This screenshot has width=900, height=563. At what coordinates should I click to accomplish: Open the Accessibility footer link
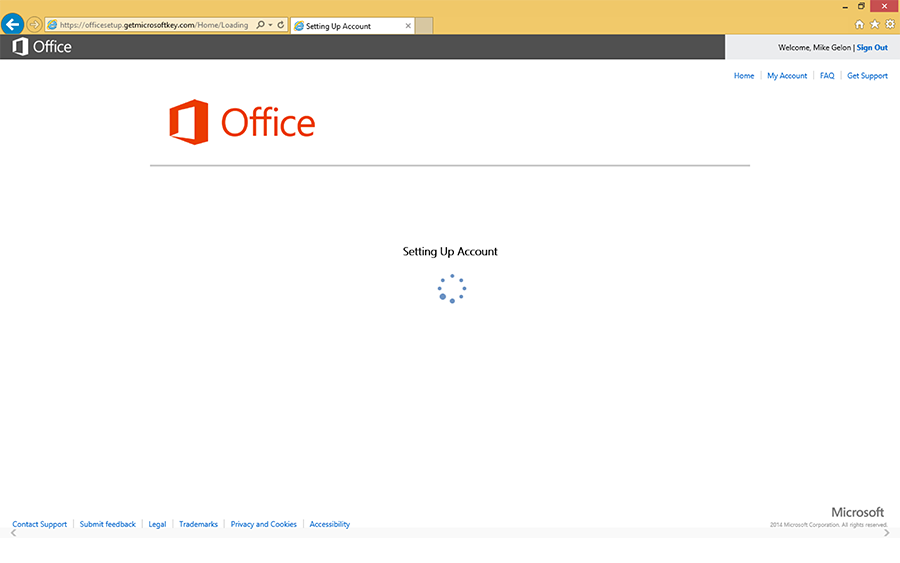coord(329,524)
